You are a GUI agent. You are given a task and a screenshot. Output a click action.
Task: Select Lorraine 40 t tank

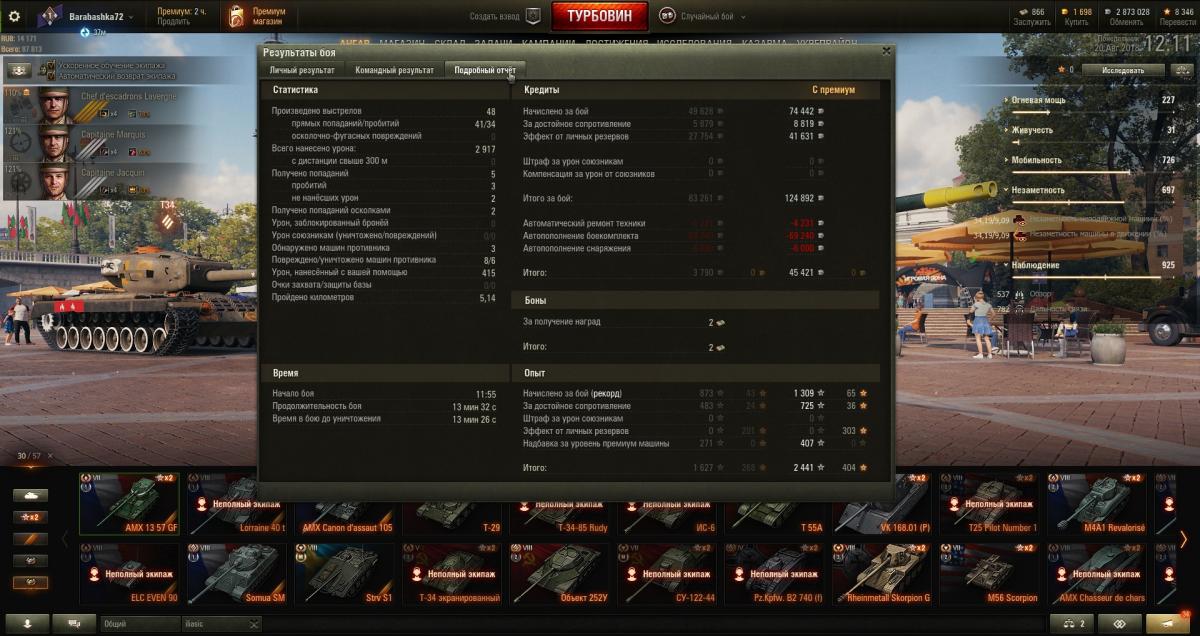click(237, 504)
